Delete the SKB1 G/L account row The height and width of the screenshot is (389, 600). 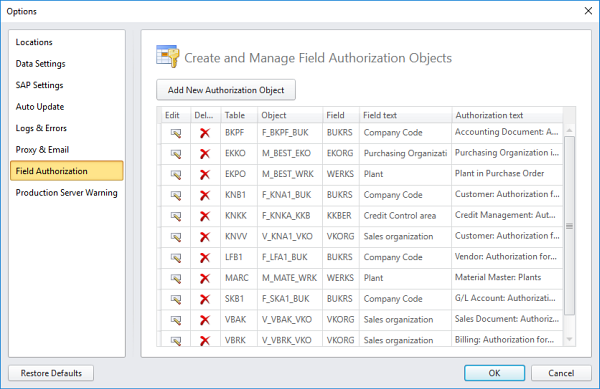coord(205,299)
